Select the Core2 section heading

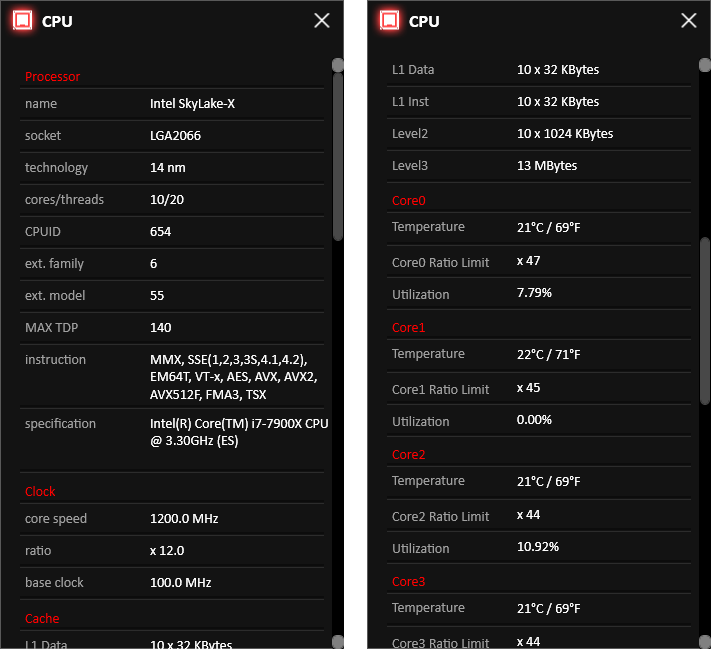pos(409,454)
